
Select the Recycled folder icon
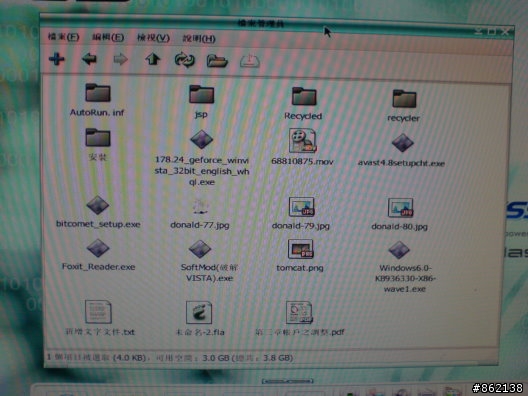click(304, 96)
